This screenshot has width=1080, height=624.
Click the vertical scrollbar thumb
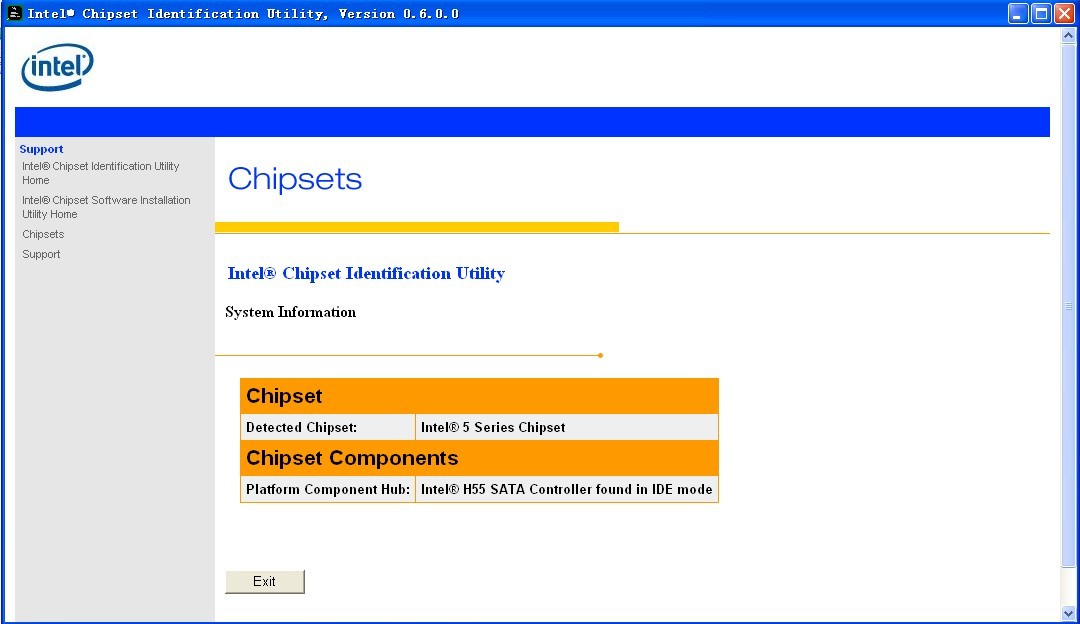coord(1068,306)
